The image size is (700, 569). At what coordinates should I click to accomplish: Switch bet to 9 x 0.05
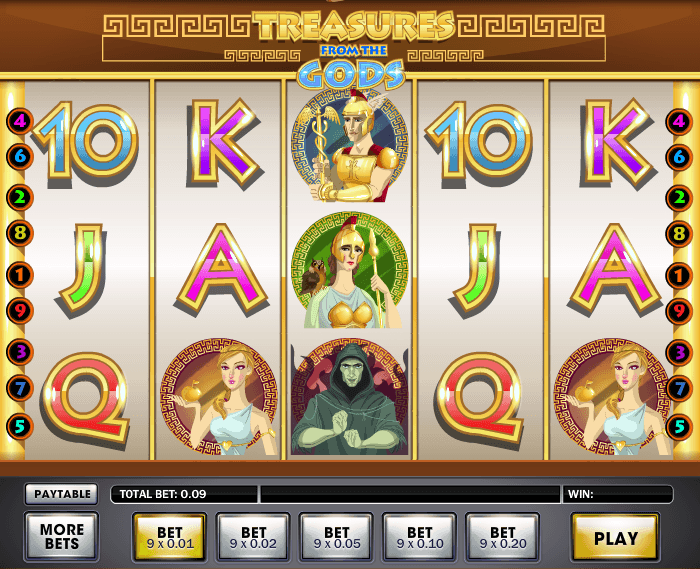pos(336,537)
